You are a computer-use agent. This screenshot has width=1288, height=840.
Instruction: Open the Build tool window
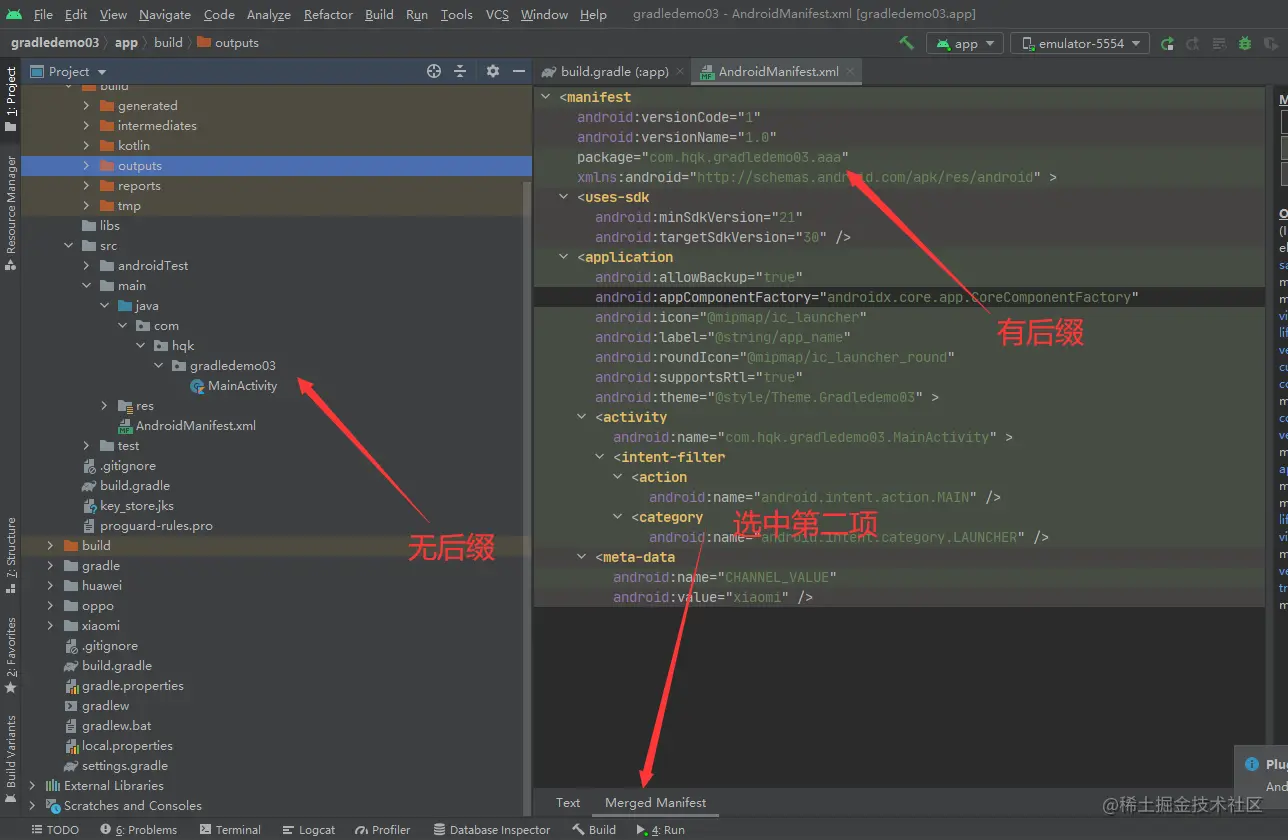(594, 830)
